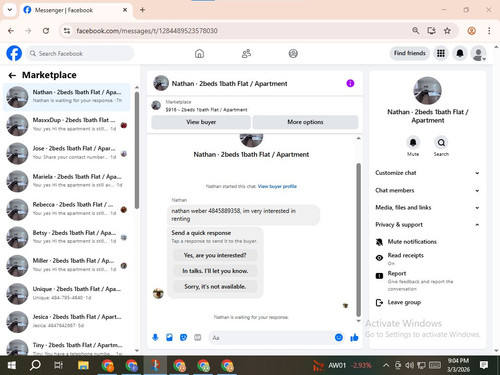
Task: Send a thumbs-up like
Action: pos(354,337)
